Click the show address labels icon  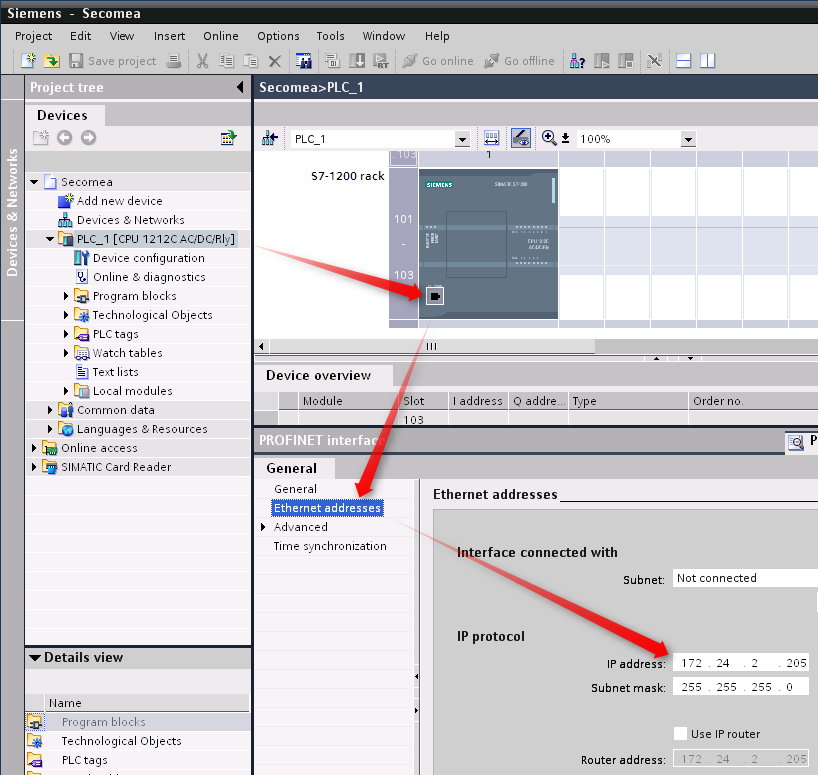tap(491, 138)
